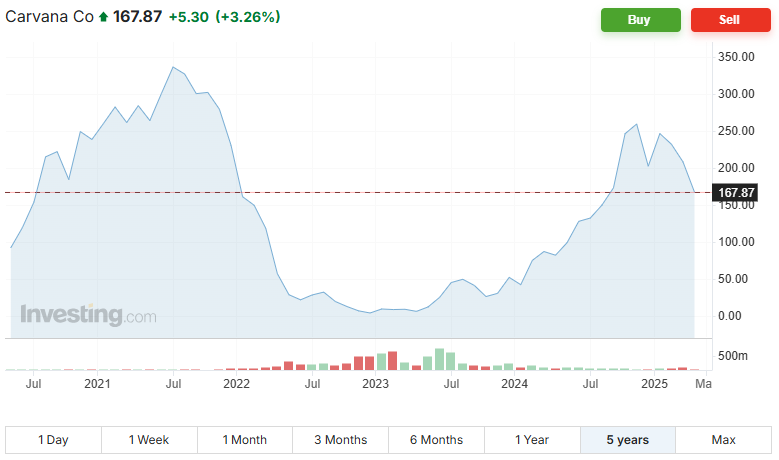Click the 500m volume axis label

[x=736, y=356]
